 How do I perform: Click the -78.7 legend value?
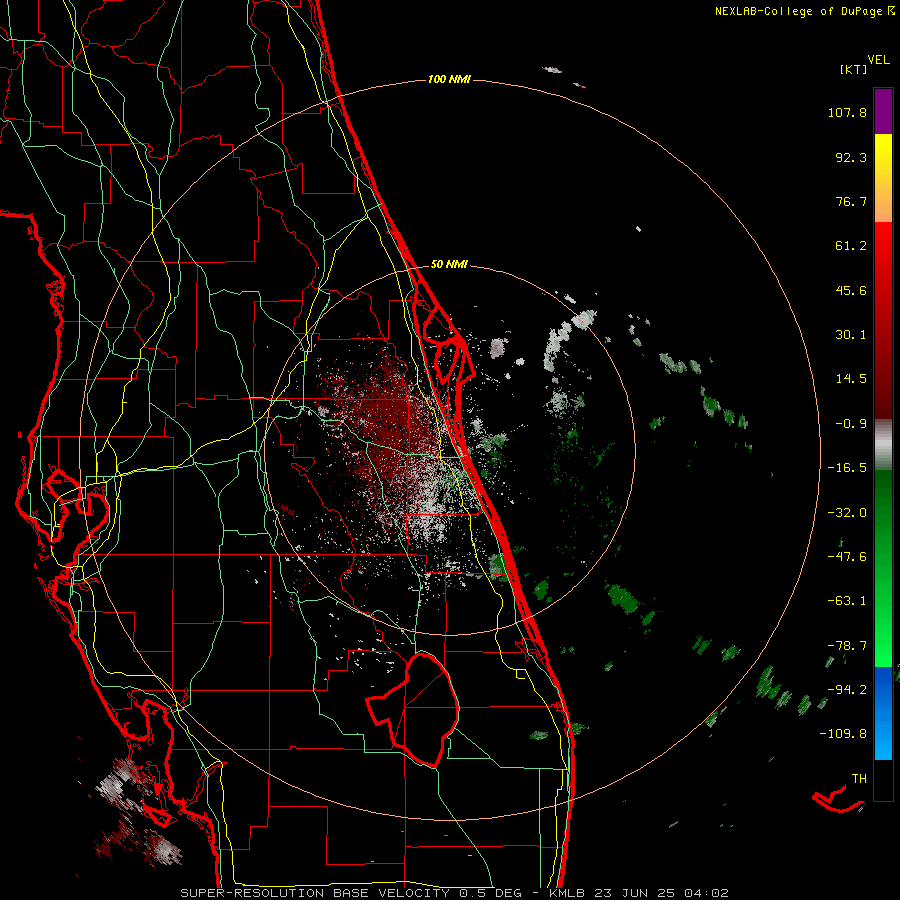(x=847, y=646)
